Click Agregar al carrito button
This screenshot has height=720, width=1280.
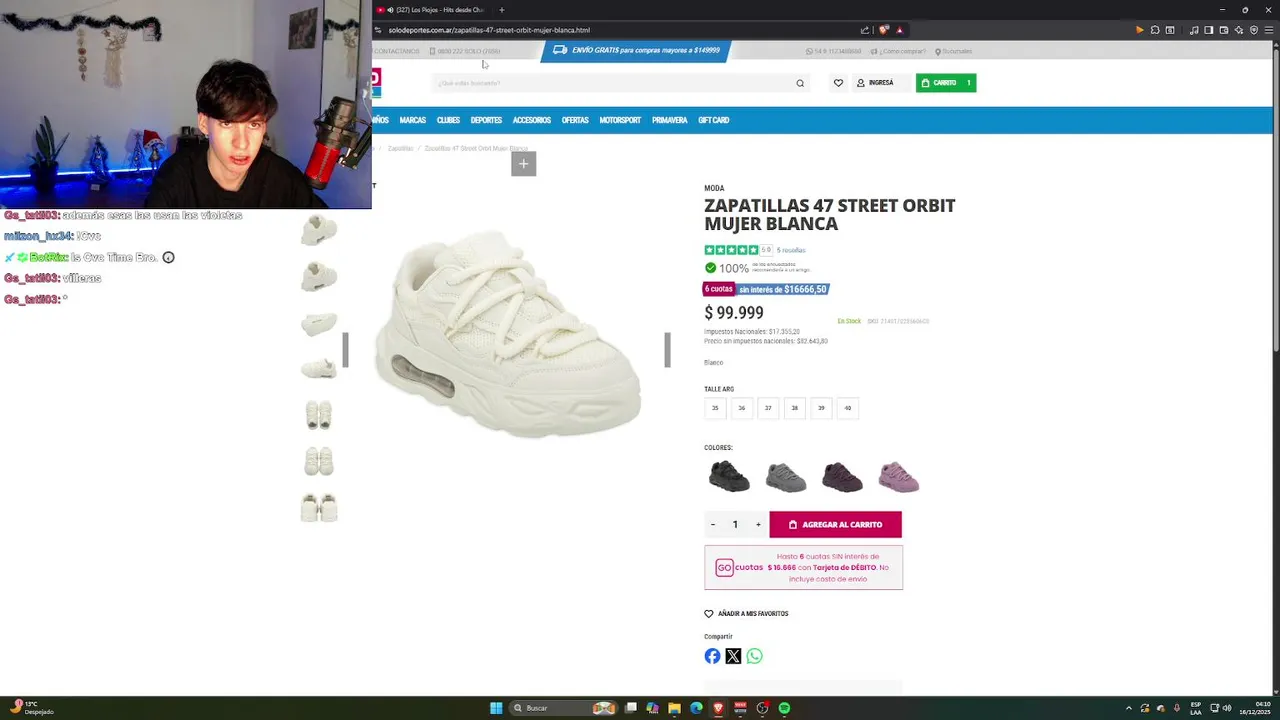[835, 524]
